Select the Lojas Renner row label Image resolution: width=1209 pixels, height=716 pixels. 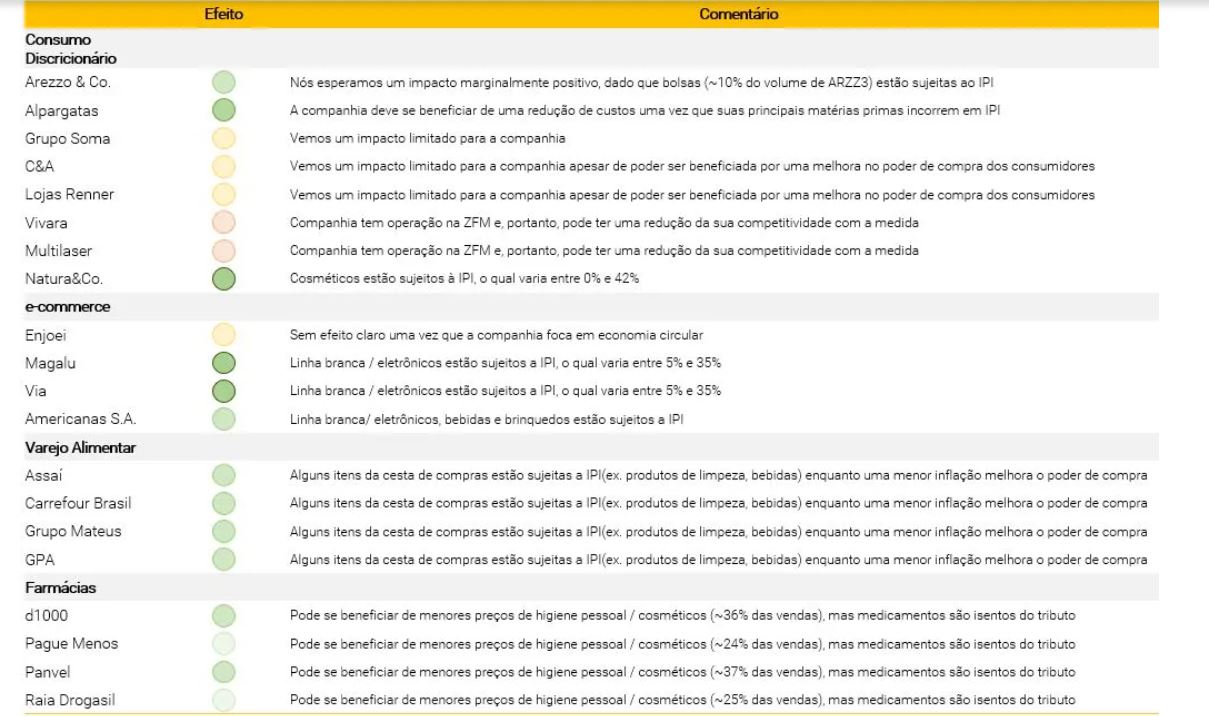[69, 194]
